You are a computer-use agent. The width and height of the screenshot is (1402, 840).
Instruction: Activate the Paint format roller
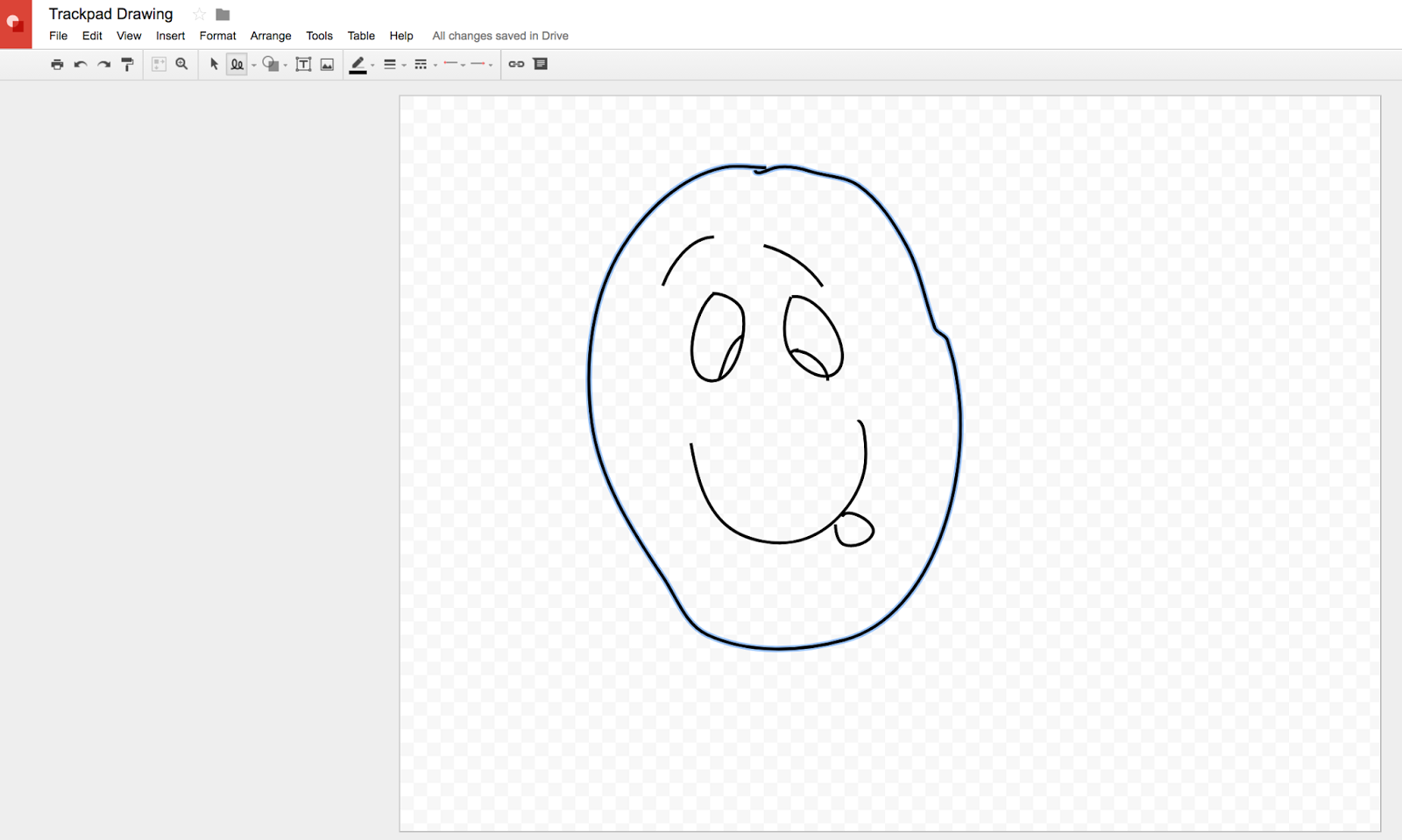tap(128, 64)
